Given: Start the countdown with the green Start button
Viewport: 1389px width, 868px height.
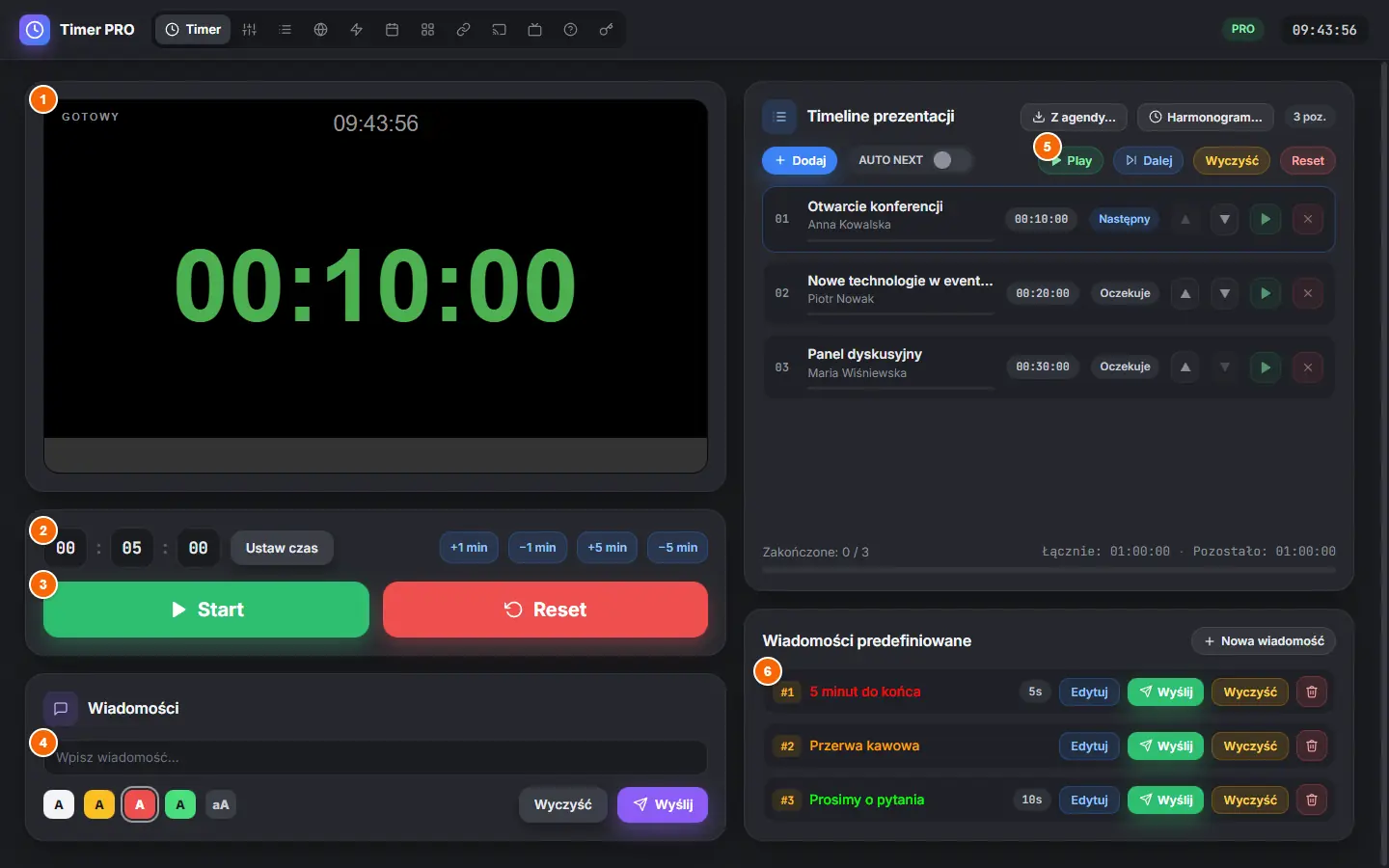Looking at the screenshot, I should tap(206, 610).
